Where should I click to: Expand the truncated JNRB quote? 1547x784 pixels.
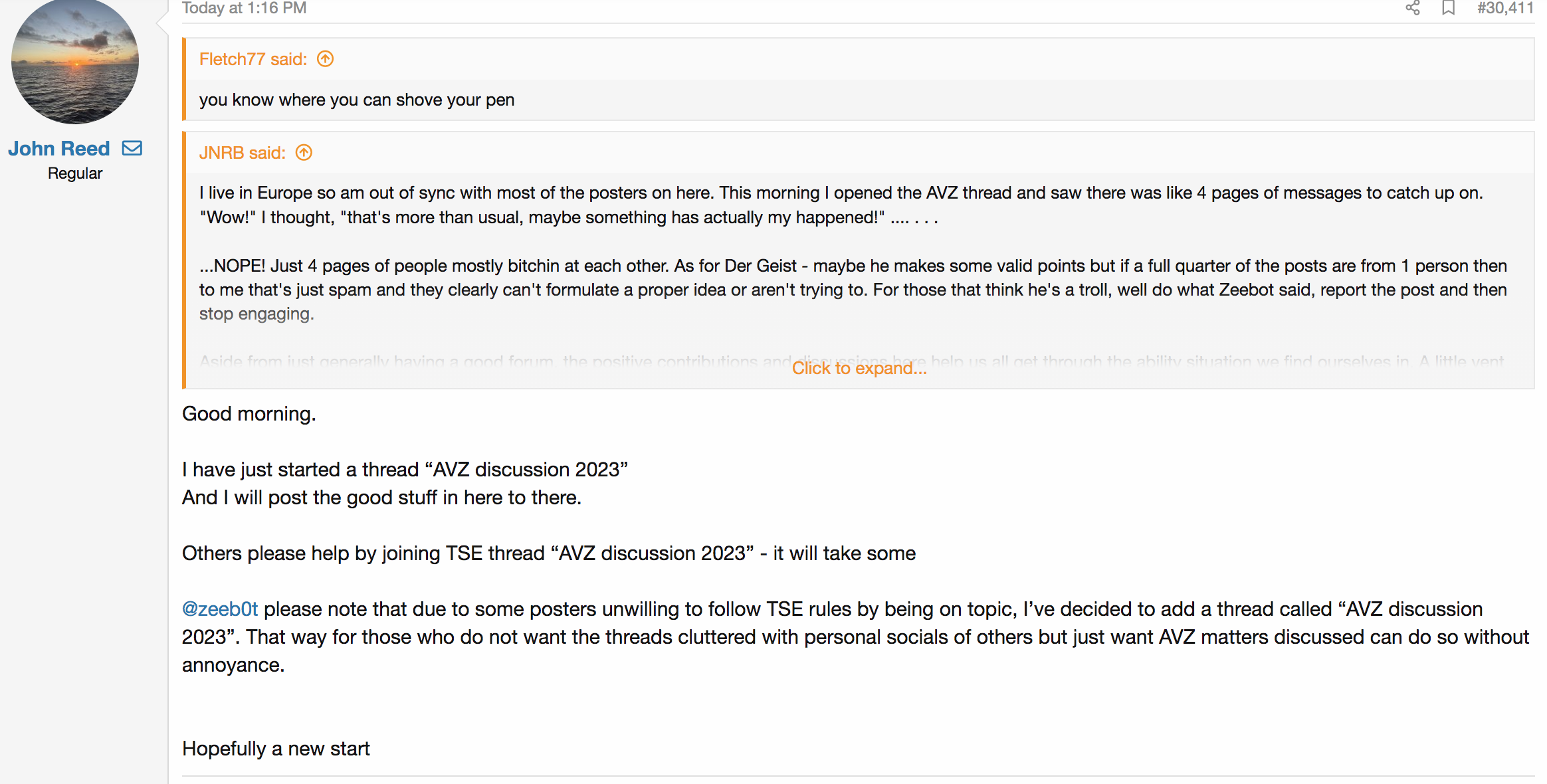[859, 368]
